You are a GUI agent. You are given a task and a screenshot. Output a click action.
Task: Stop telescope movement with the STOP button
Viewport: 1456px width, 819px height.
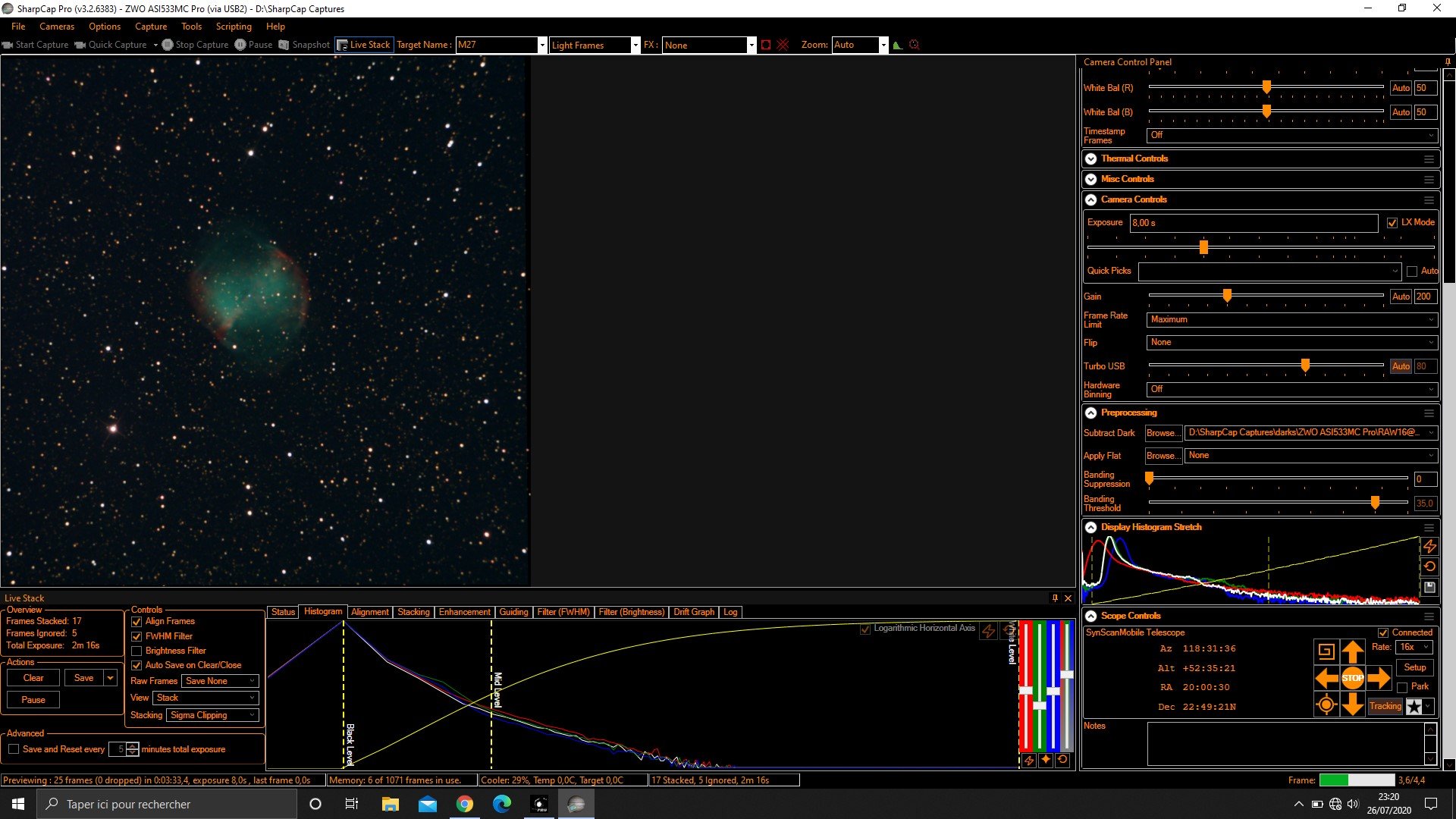point(1352,678)
